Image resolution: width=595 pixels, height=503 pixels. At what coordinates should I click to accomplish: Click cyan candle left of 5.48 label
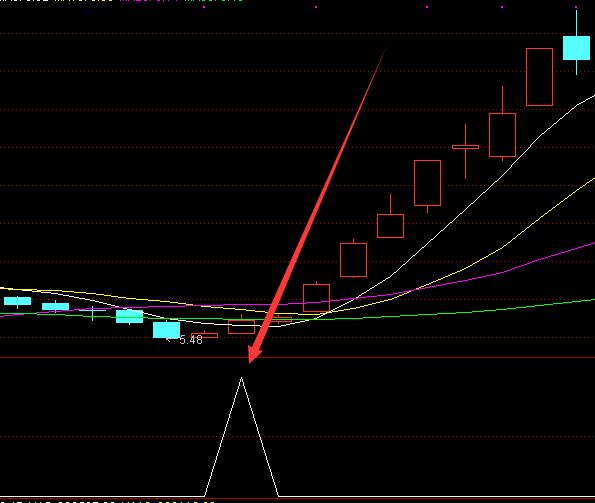coord(166,330)
